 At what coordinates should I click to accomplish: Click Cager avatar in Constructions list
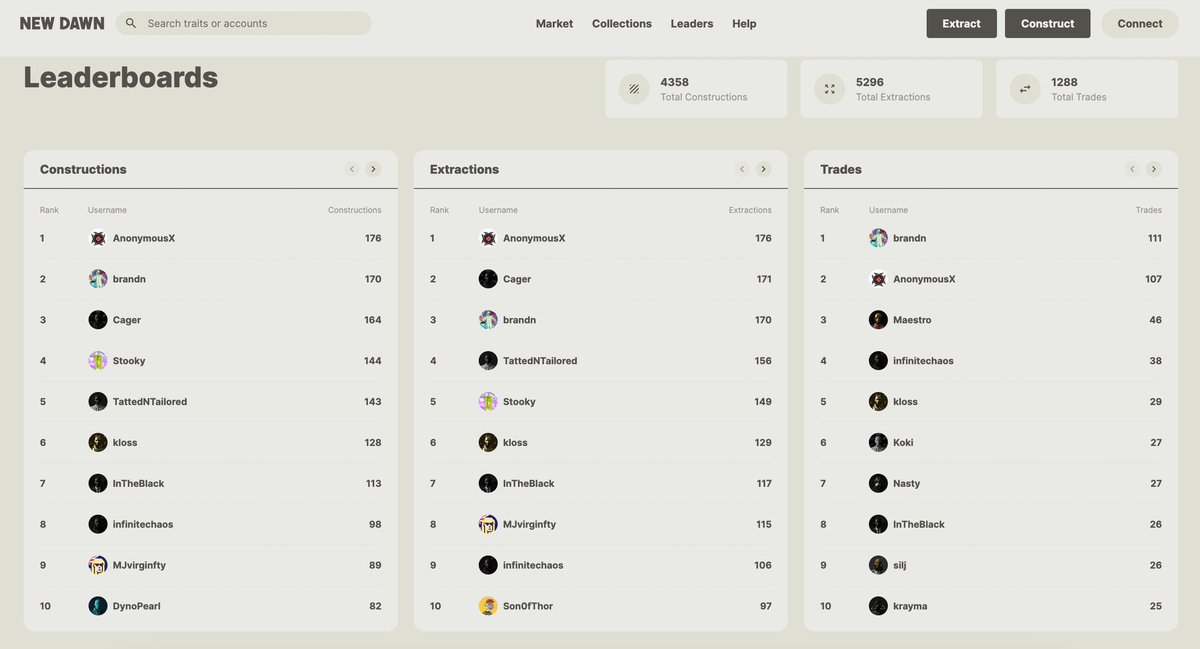point(98,320)
